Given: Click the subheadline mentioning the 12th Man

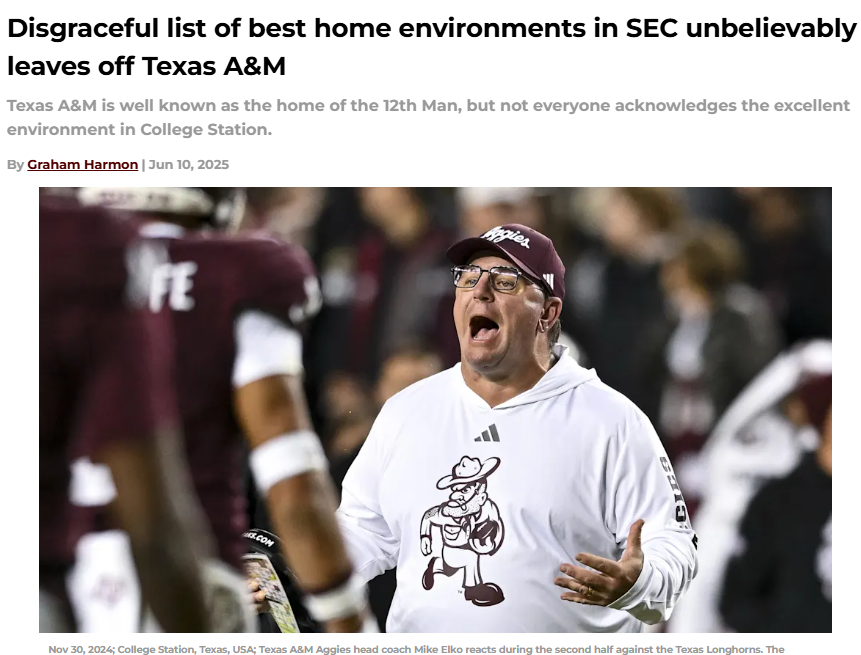Looking at the screenshot, I should click(428, 117).
